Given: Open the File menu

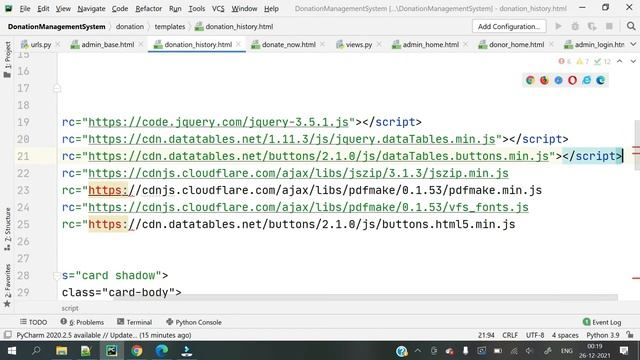Looking at the screenshot, I should pyautogui.click(x=25, y=9).
